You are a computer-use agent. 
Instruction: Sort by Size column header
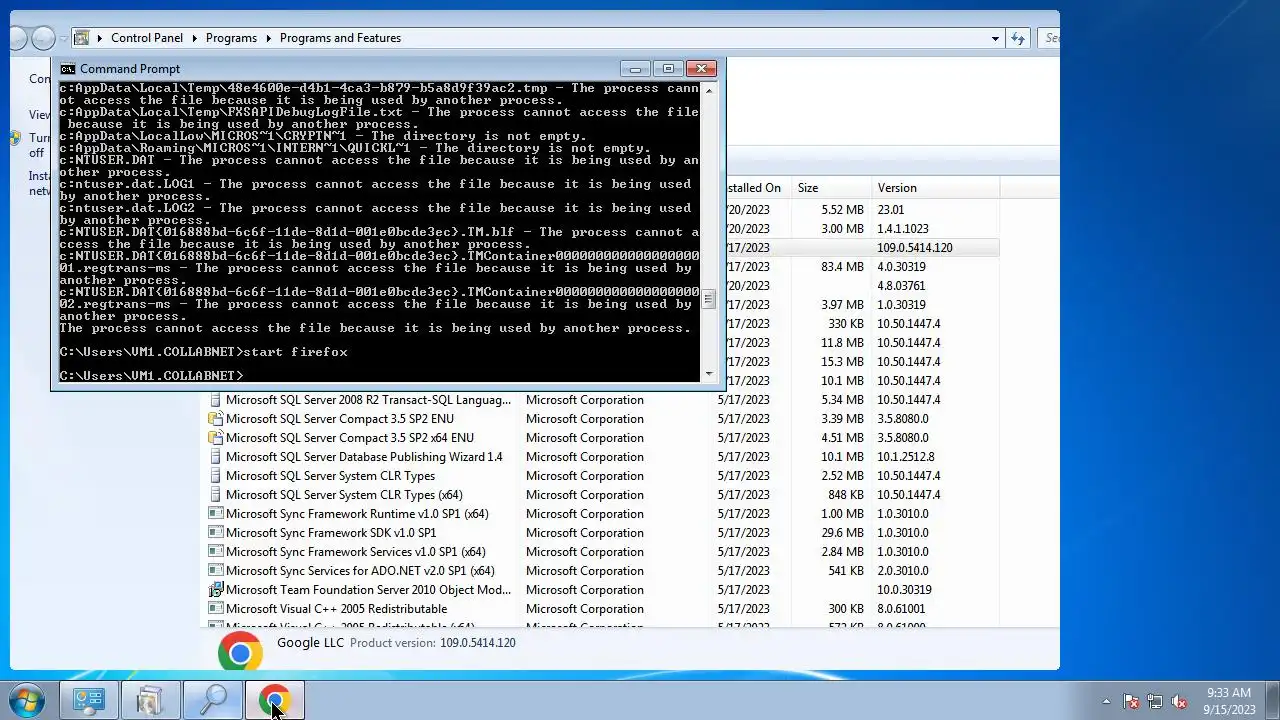pyautogui.click(x=830, y=188)
